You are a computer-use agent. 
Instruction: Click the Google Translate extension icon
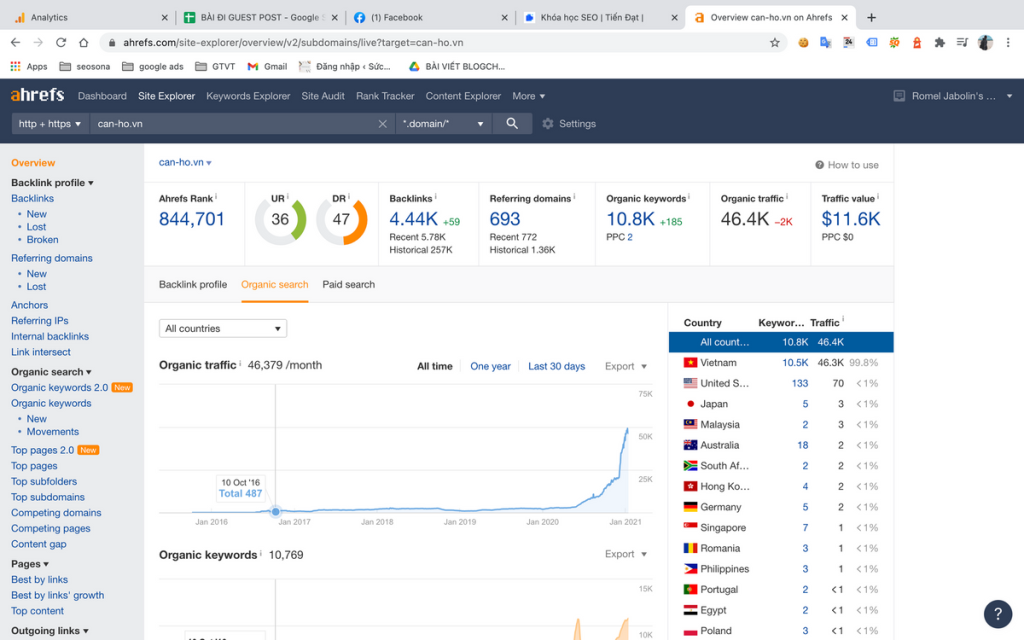click(825, 42)
